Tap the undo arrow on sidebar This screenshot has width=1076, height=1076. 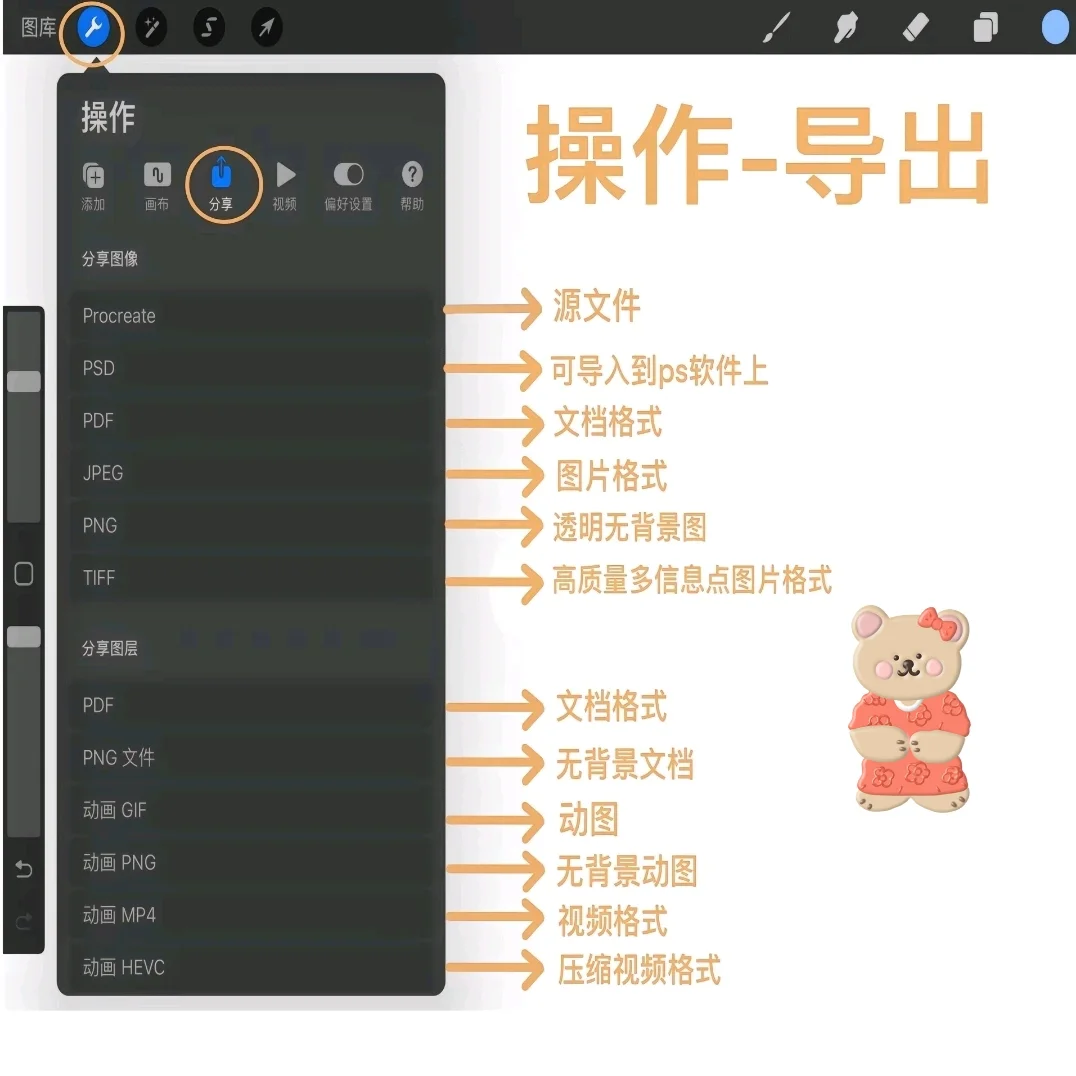pos(24,870)
